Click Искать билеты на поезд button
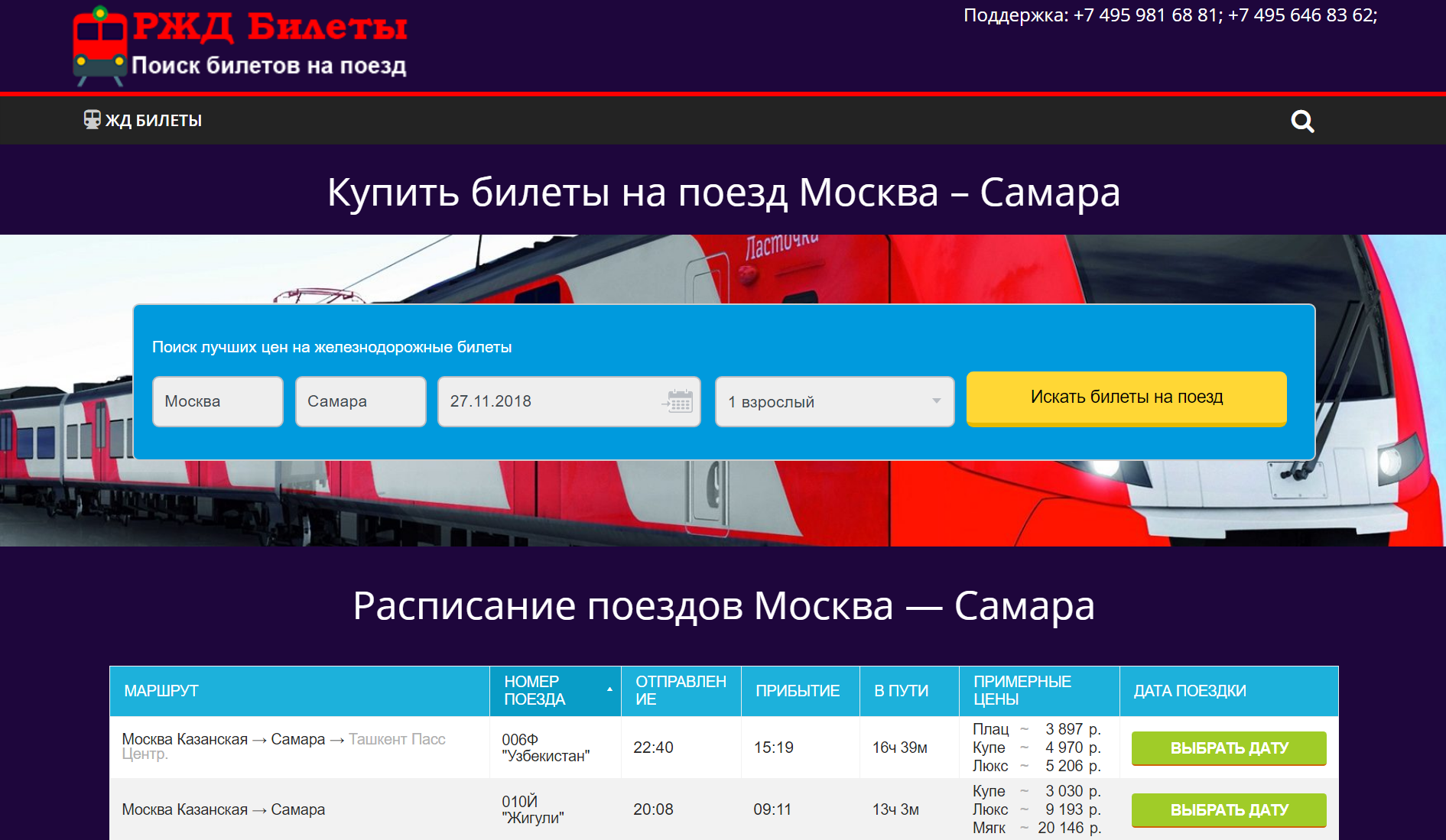The image size is (1446, 840). (x=1126, y=398)
